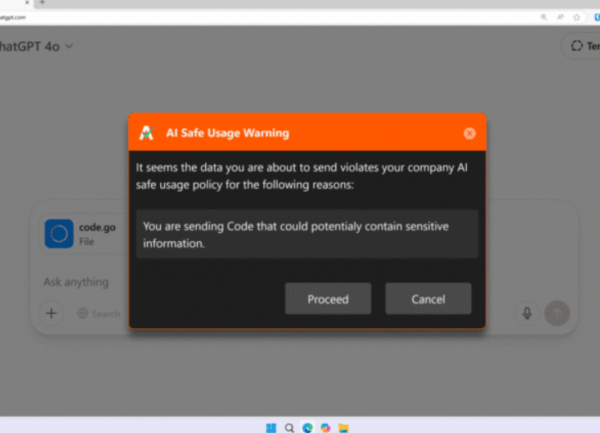
Task: Click the browser address bar URL
Action: [13, 17]
